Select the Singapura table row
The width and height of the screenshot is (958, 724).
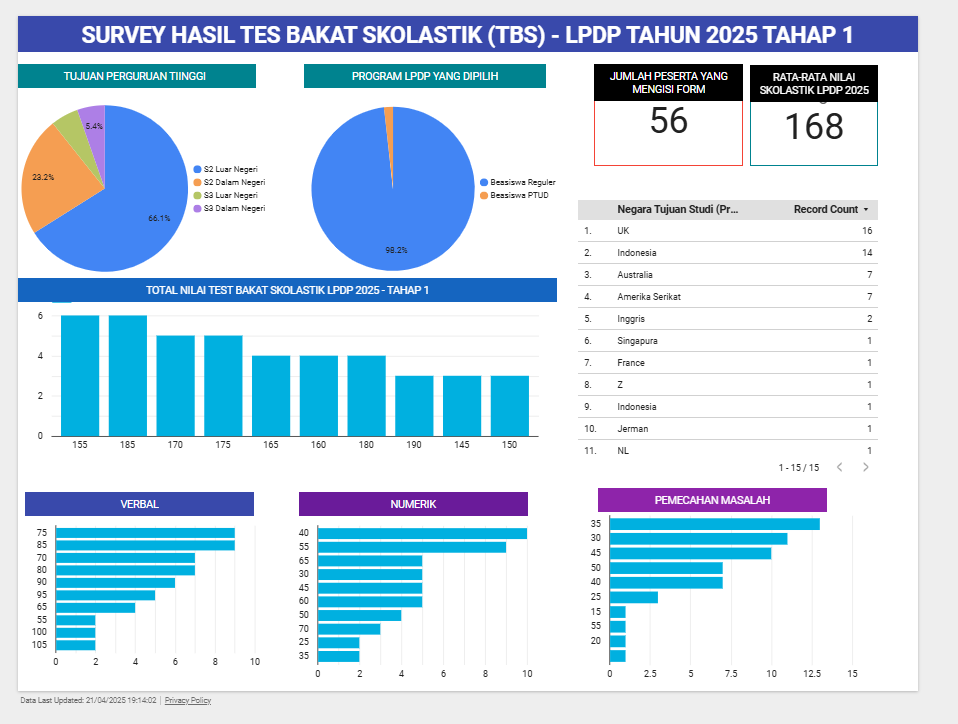point(728,341)
